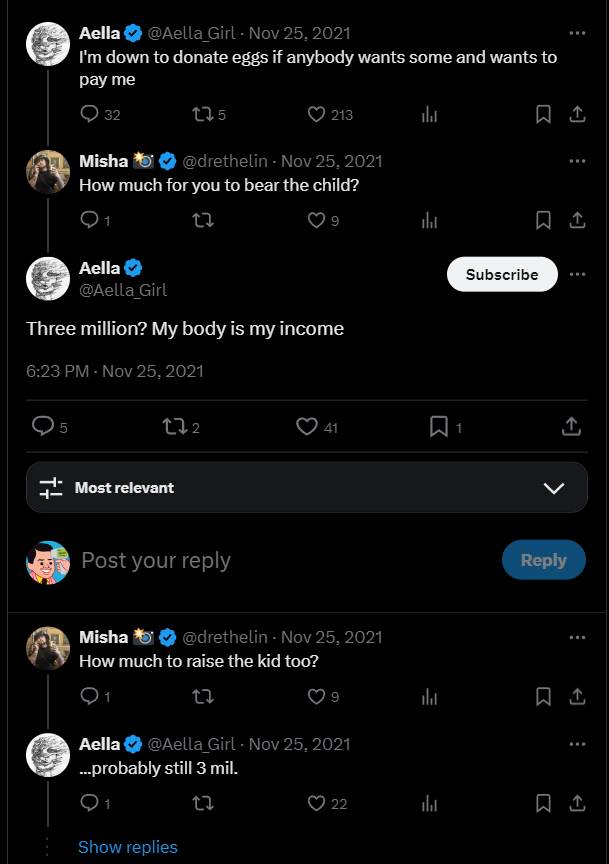Share the main "Three million?" tweet

pyautogui.click(x=571, y=427)
